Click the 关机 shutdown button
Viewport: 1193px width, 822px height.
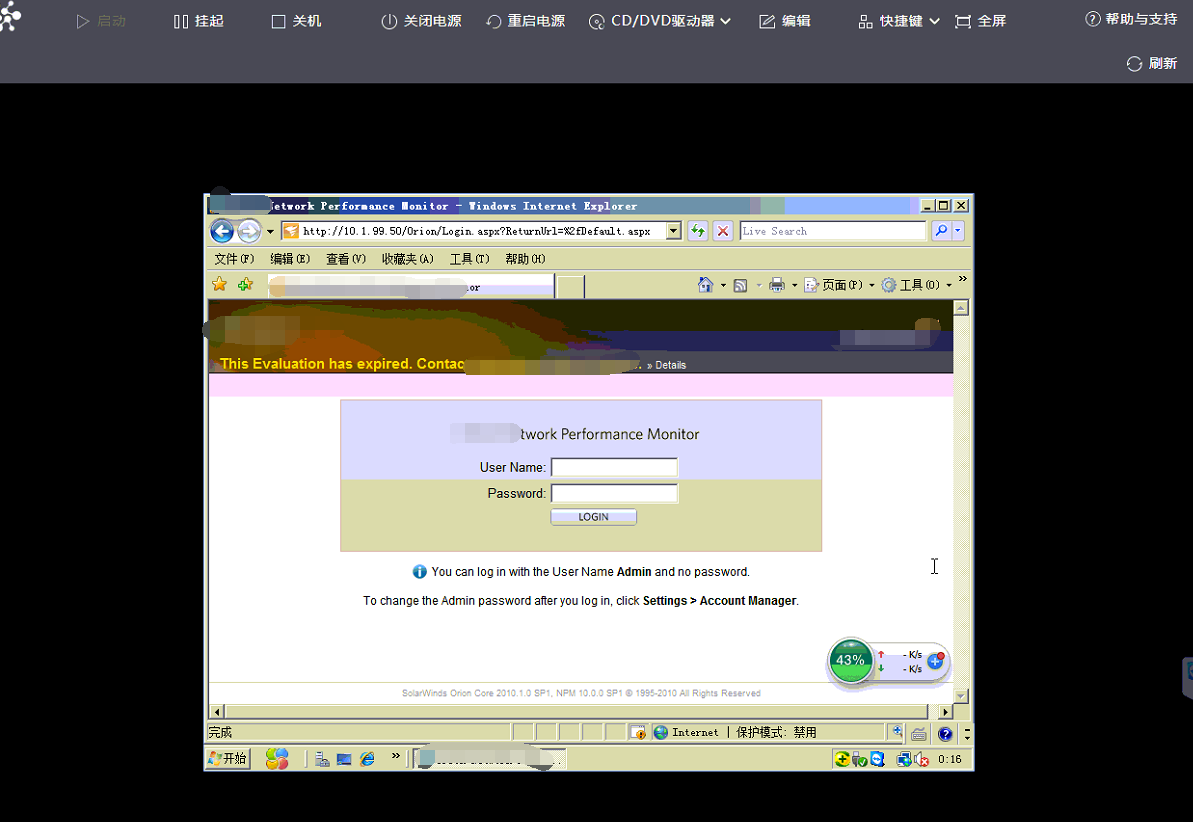click(x=297, y=21)
